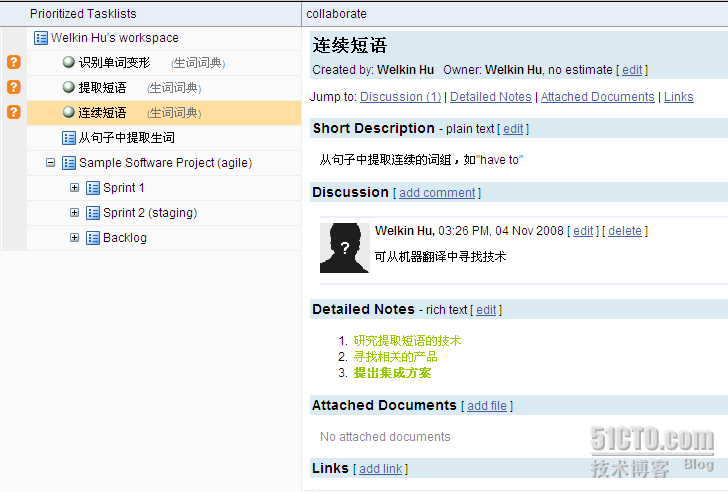The height and width of the screenshot is (492, 728).
Task: Click the 连续短语 task title heading
Action: tap(350, 45)
